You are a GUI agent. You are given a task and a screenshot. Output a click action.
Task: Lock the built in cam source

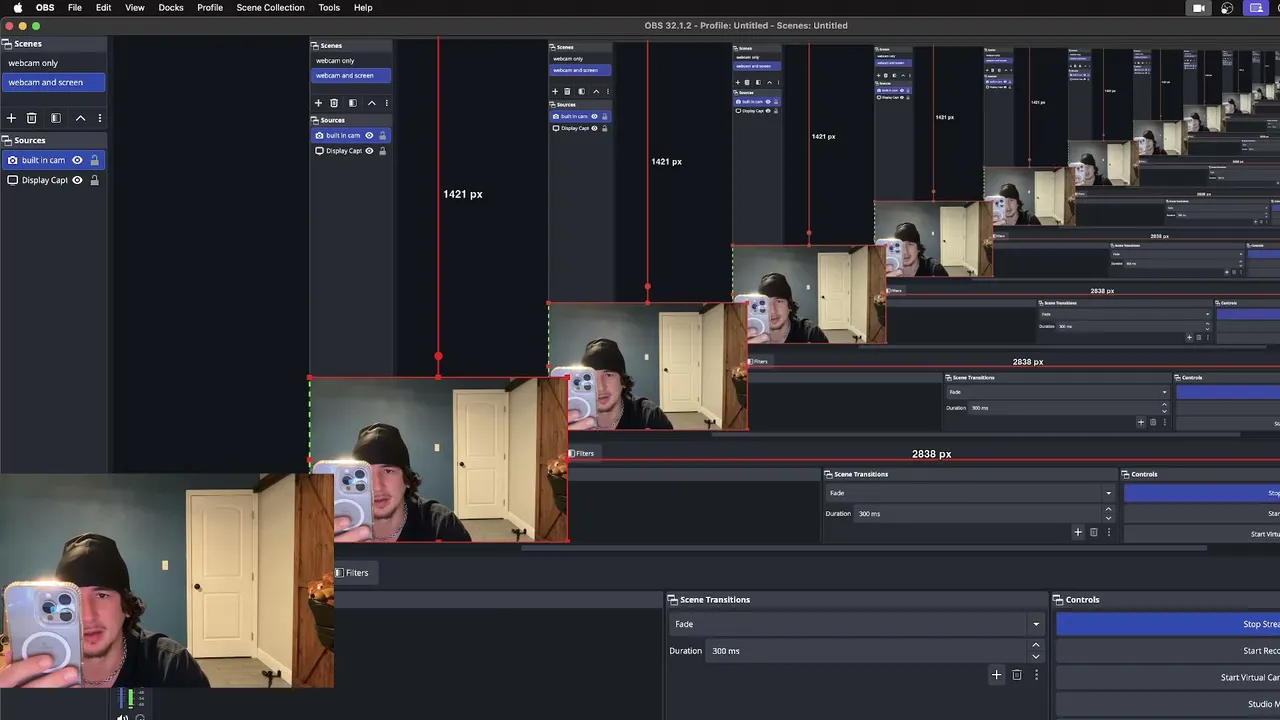point(94,160)
